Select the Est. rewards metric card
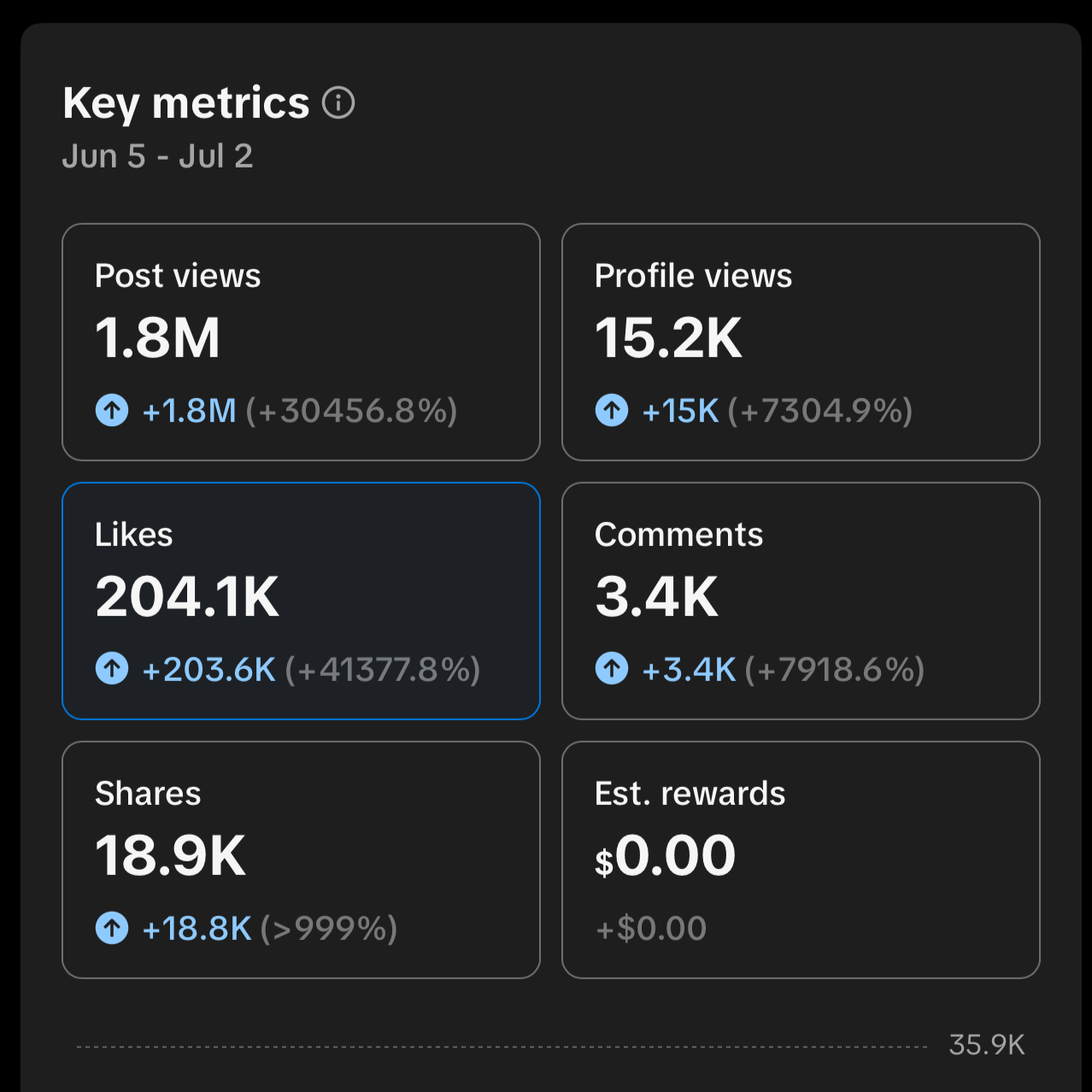Image resolution: width=1092 pixels, height=1092 pixels. [x=801, y=860]
